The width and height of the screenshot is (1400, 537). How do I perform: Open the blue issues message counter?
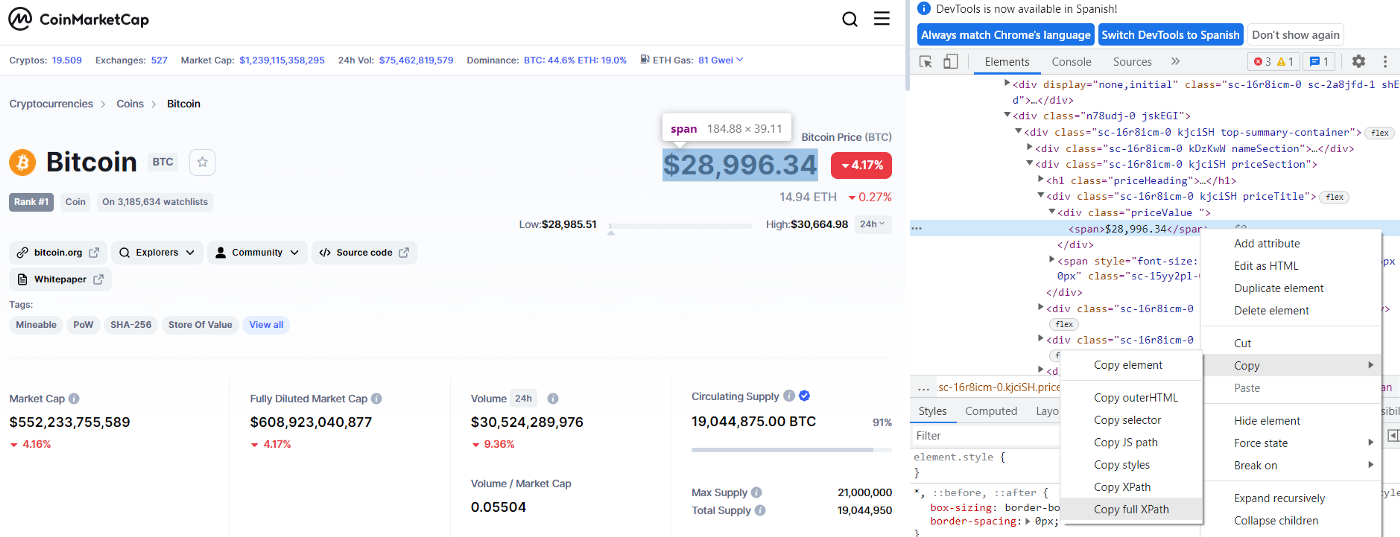click(x=1319, y=62)
